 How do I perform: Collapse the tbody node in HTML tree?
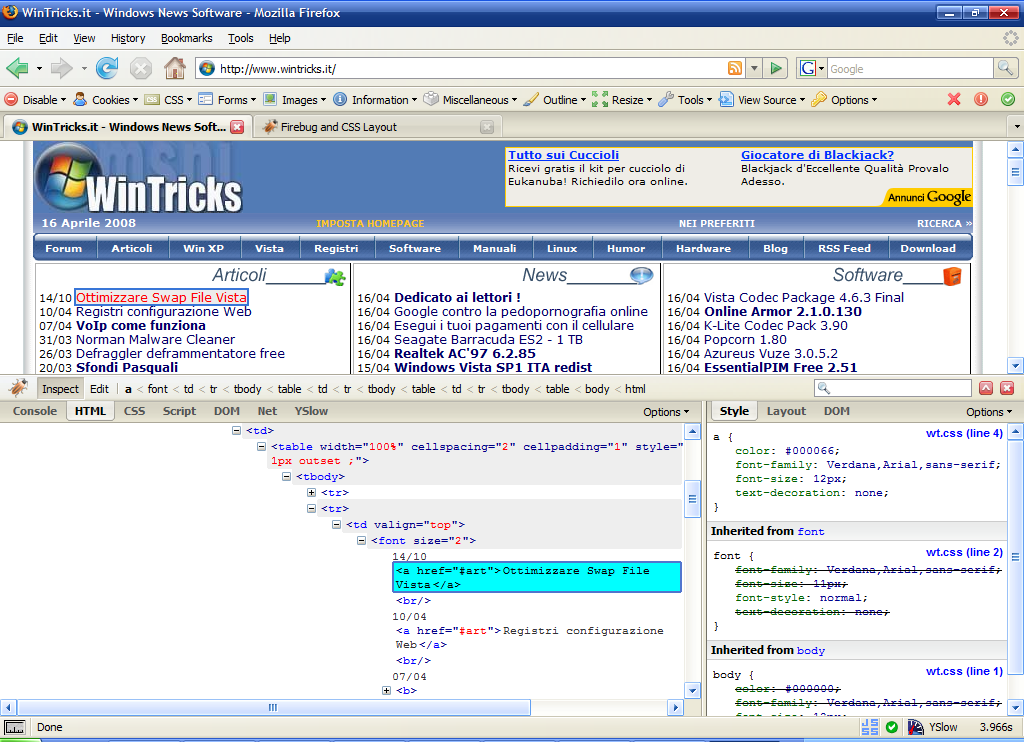286,477
